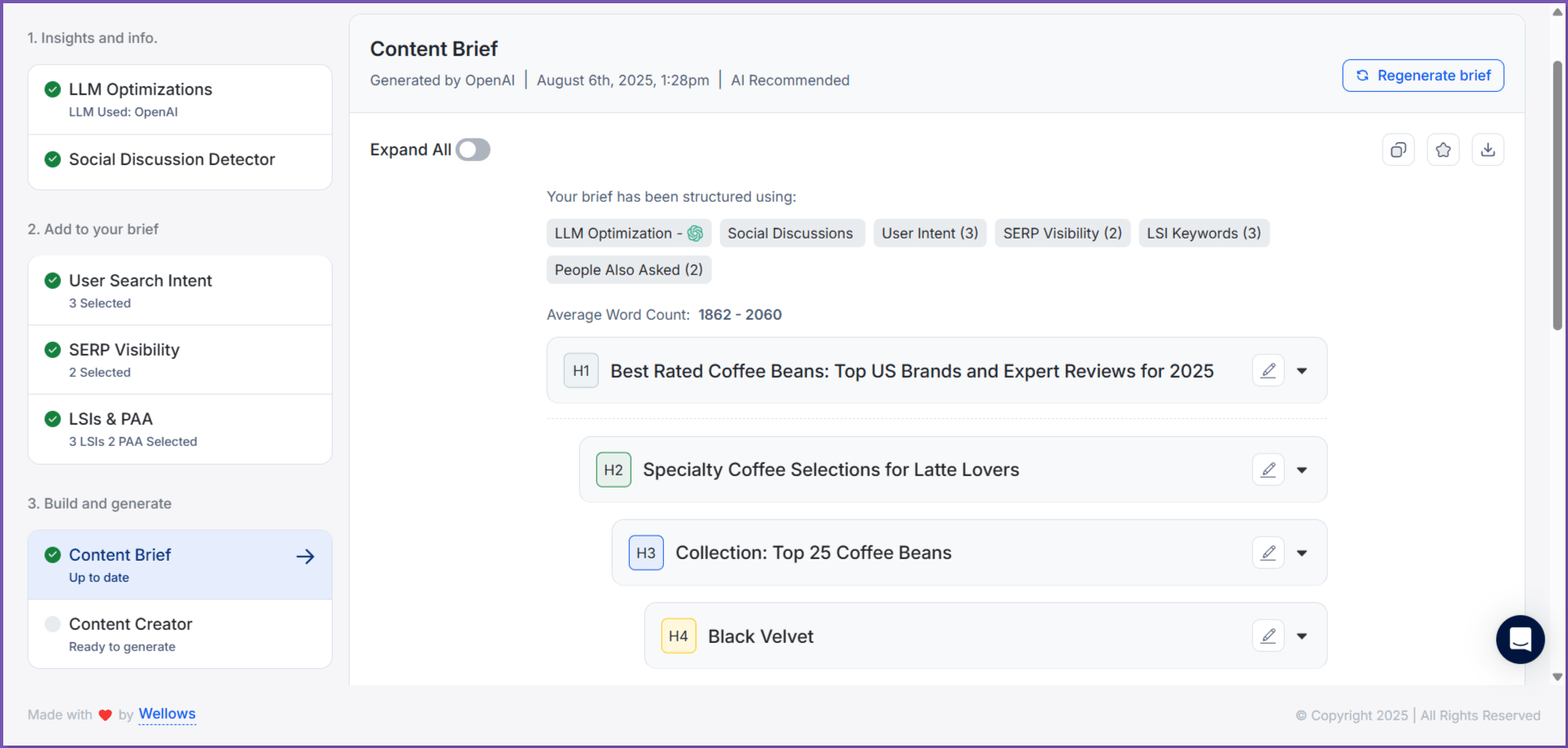1568x748 pixels.
Task: Edit the H1 heading with pencil icon
Action: (x=1268, y=371)
